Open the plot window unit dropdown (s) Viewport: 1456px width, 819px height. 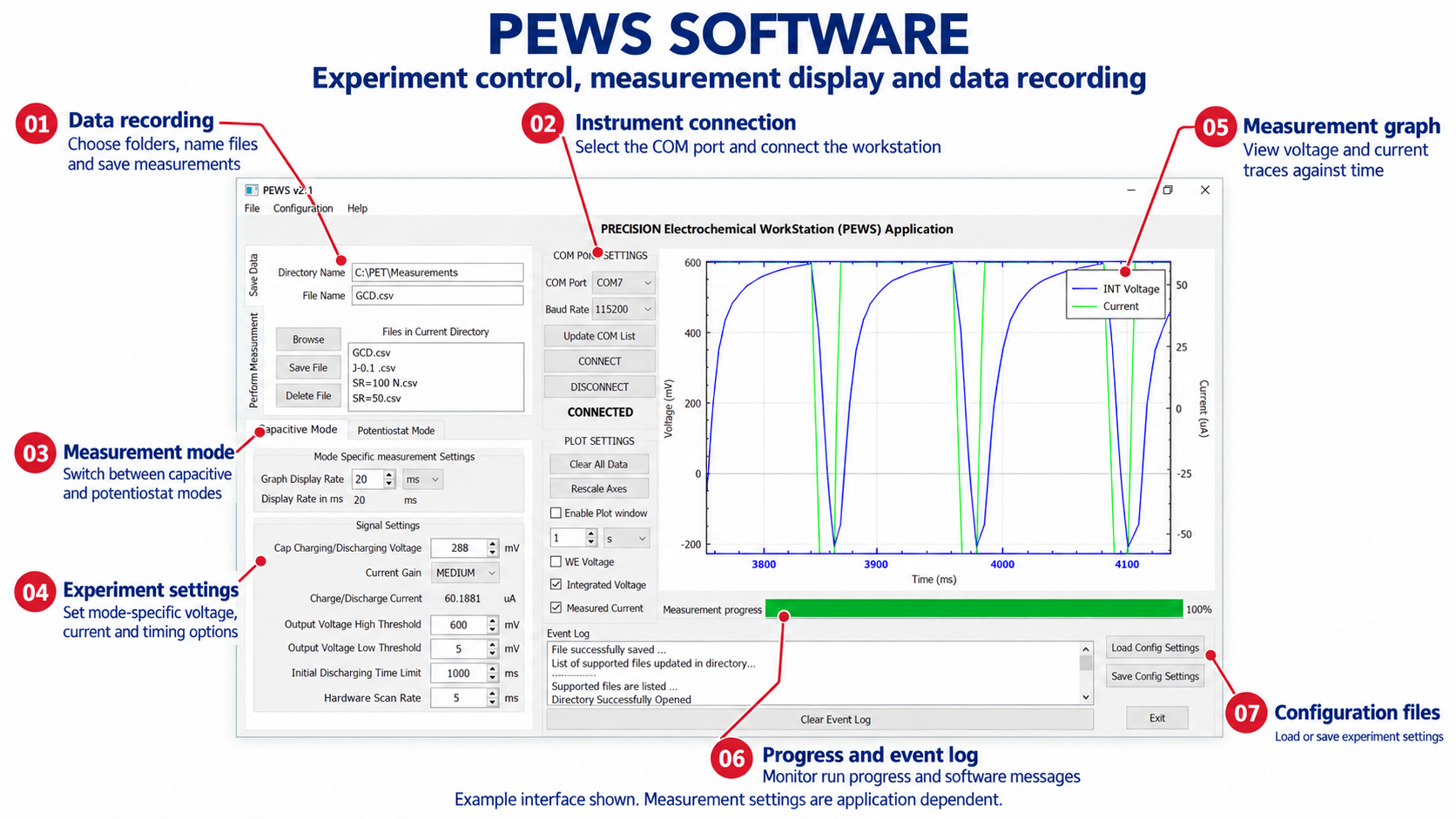625,539
